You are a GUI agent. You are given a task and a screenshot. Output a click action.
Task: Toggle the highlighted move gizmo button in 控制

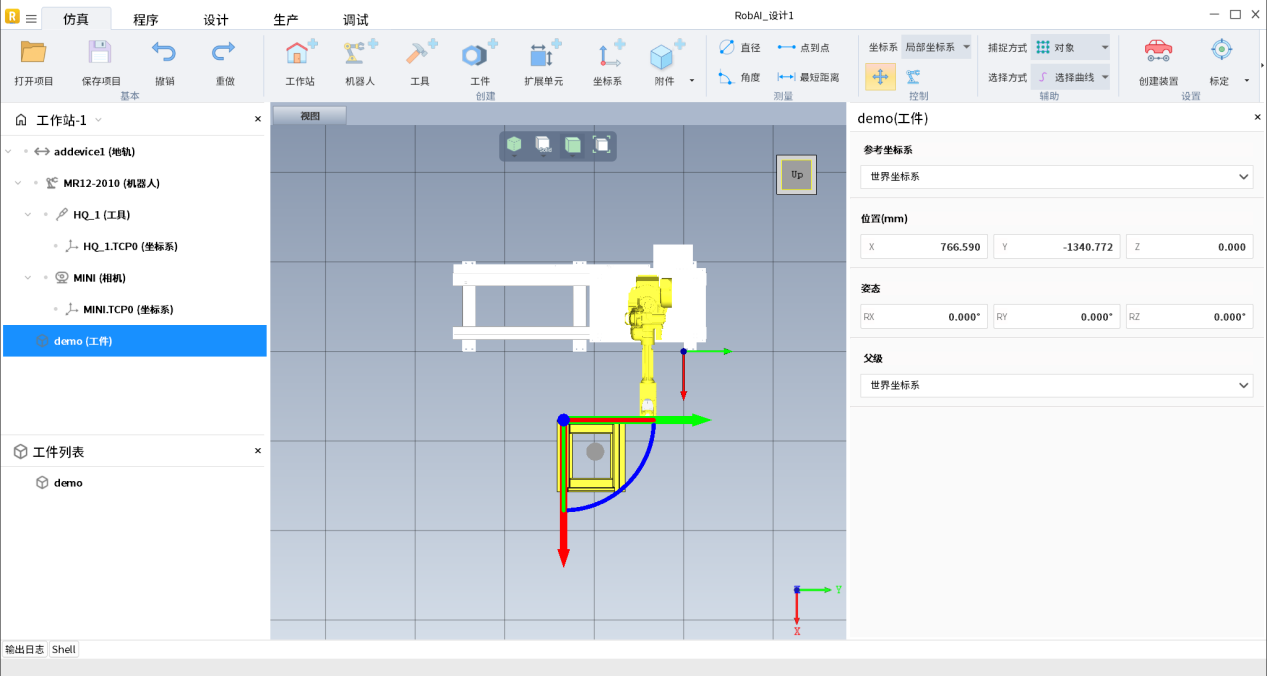[x=880, y=77]
